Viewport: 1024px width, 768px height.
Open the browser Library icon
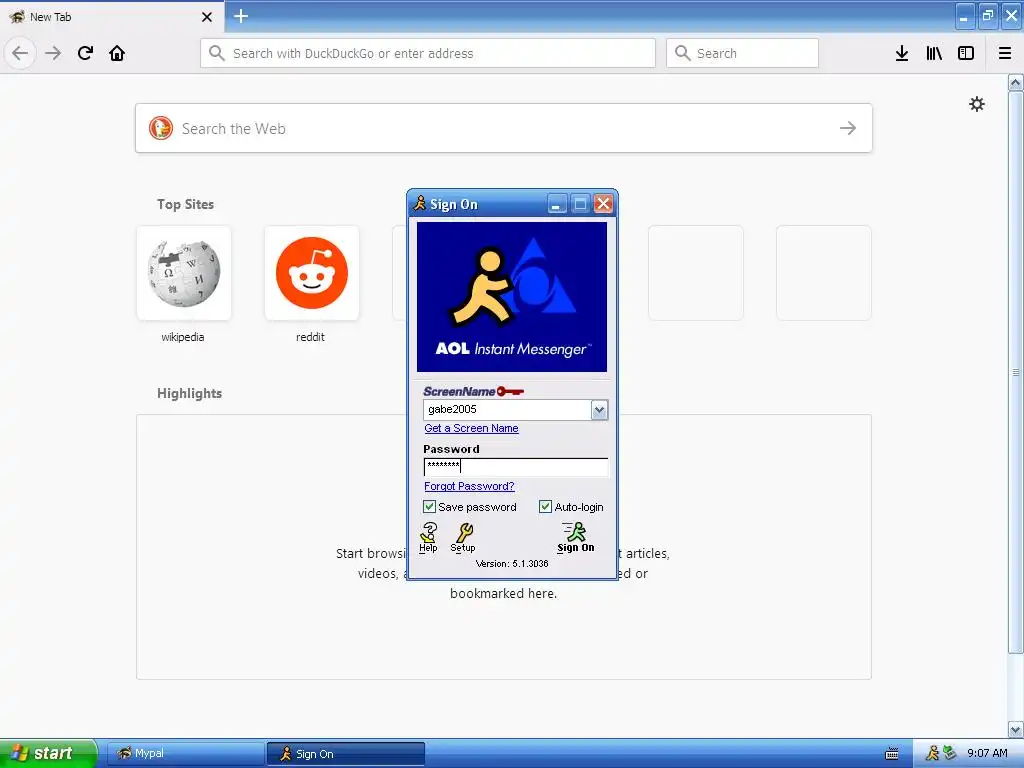(934, 53)
